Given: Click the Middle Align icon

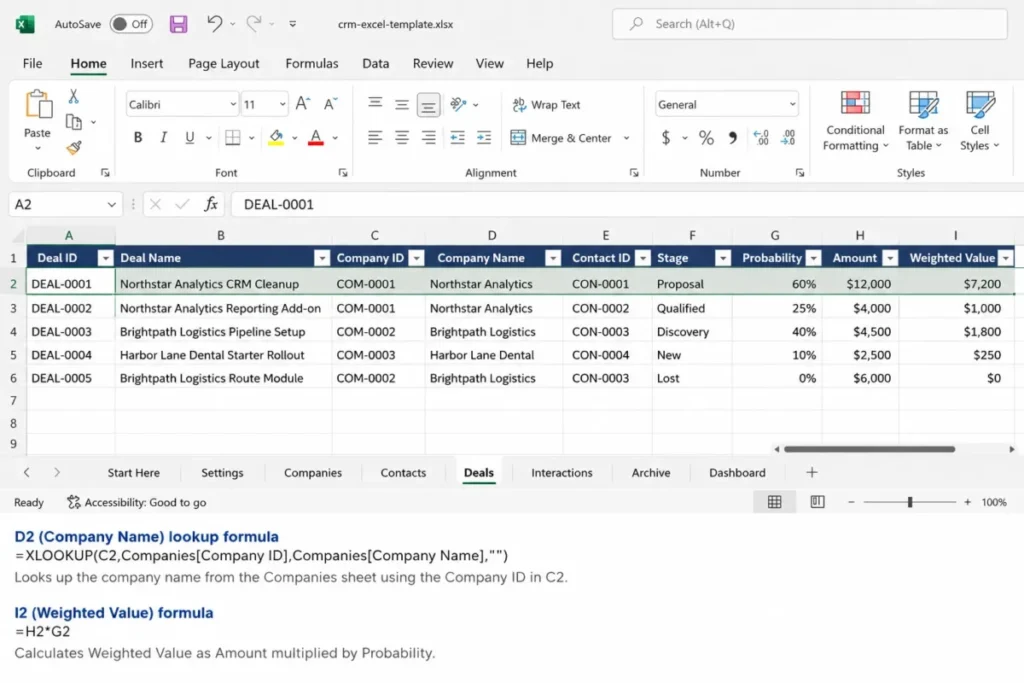Looking at the screenshot, I should (x=402, y=104).
